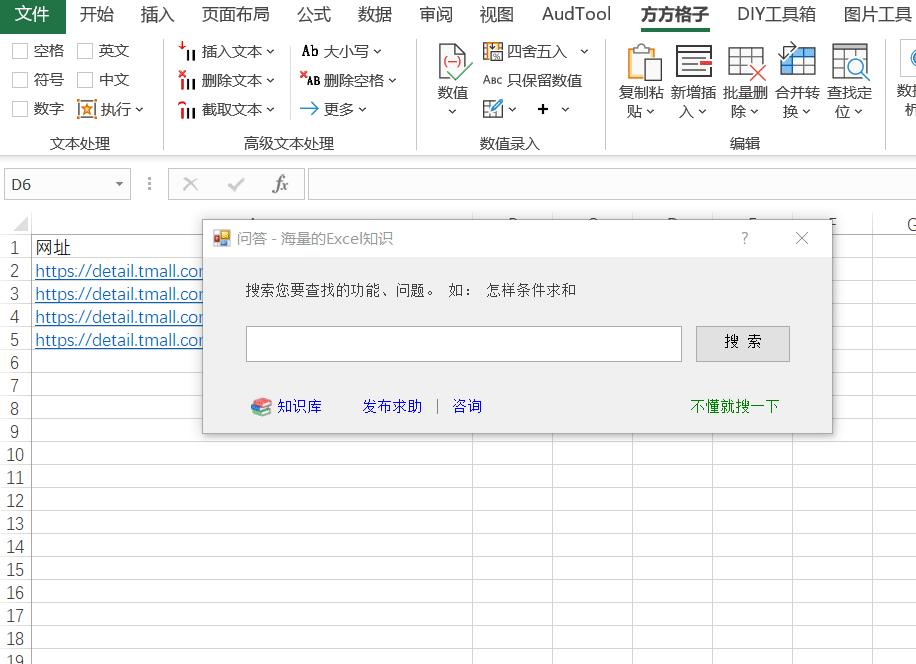Open the DIY工具箱 tab
The image size is (916, 664).
pos(776,14)
